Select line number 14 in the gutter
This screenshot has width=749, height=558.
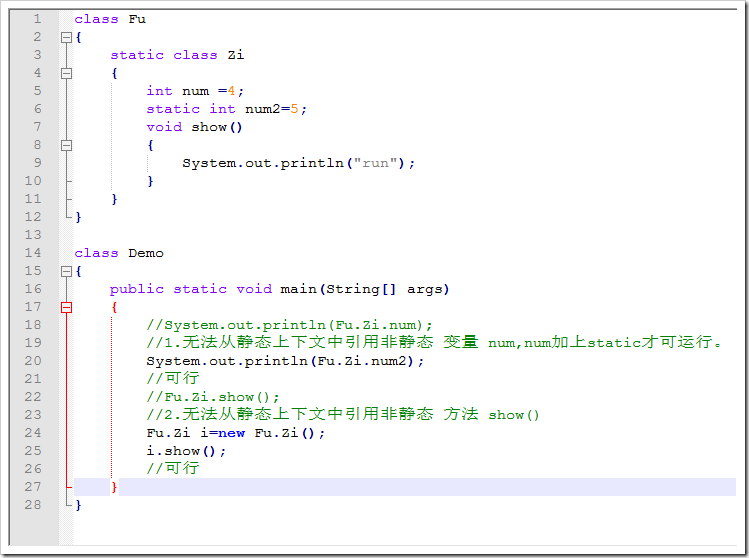point(33,253)
